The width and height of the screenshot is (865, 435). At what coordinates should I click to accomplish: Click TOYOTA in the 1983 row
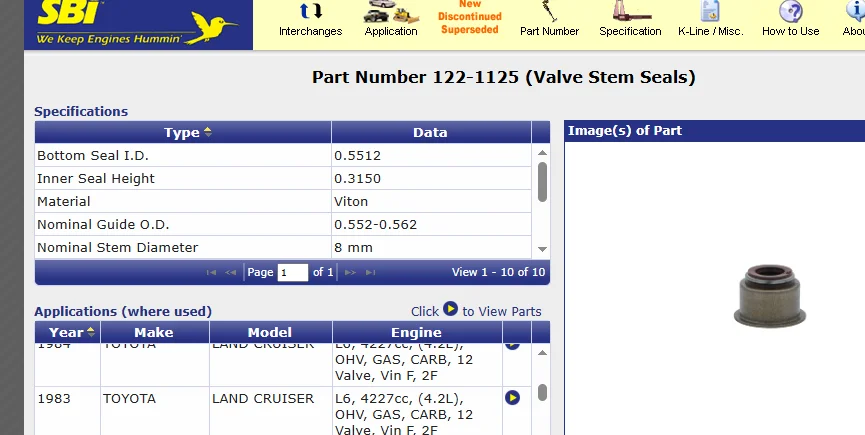click(x=130, y=399)
